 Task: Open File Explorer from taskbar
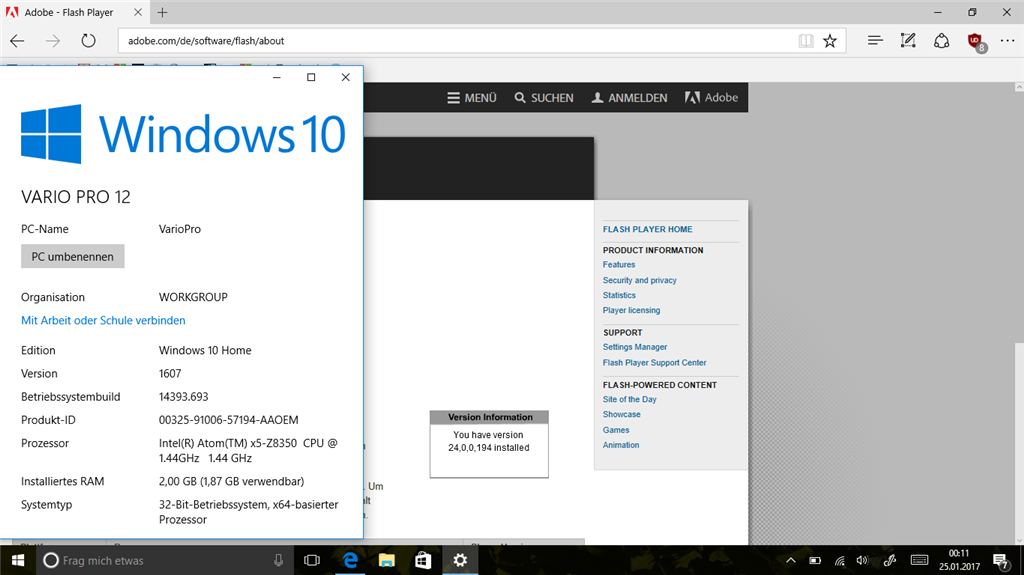point(387,561)
